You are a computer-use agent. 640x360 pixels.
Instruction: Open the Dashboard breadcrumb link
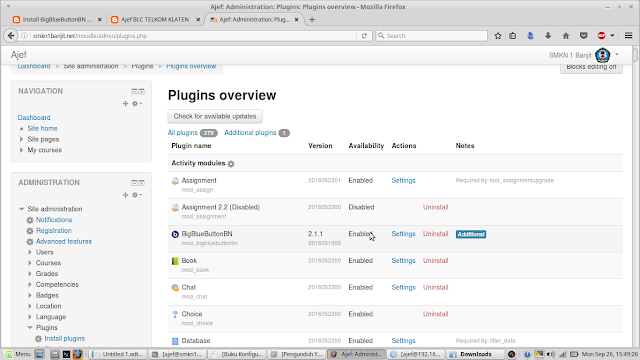34,67
